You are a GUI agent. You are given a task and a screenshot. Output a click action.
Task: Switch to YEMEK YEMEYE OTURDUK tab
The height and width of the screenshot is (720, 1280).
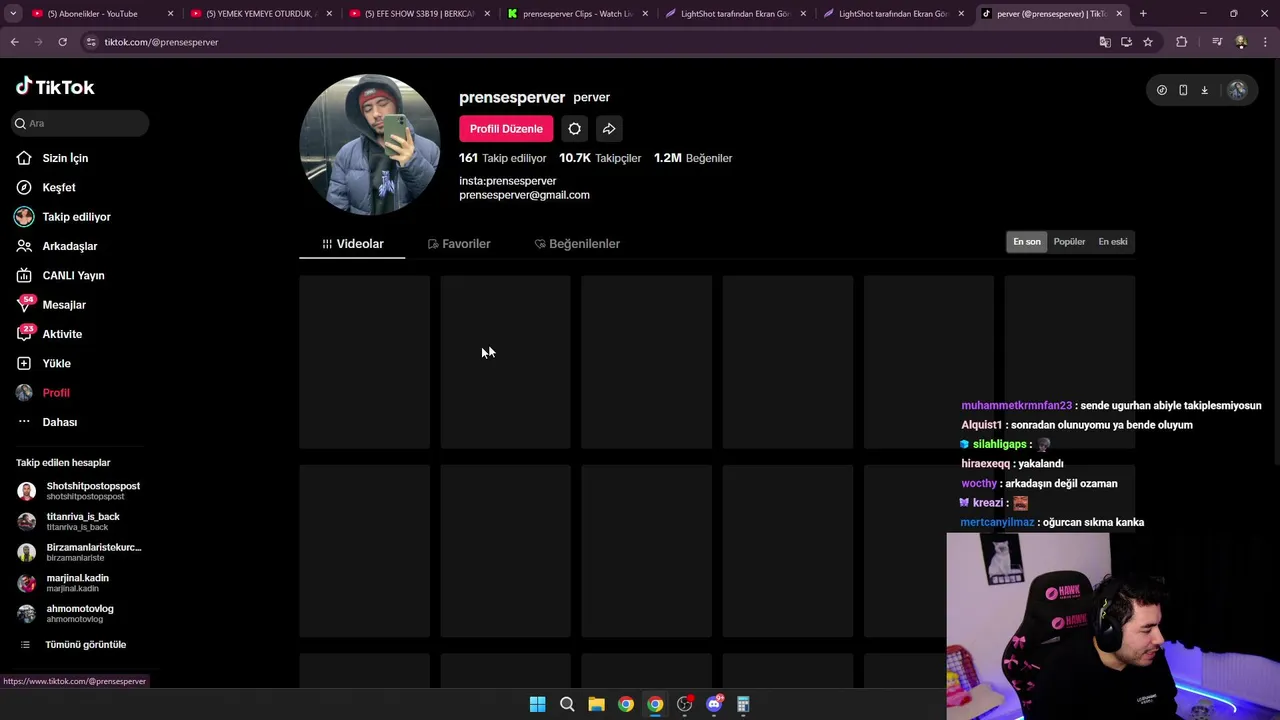(260, 14)
